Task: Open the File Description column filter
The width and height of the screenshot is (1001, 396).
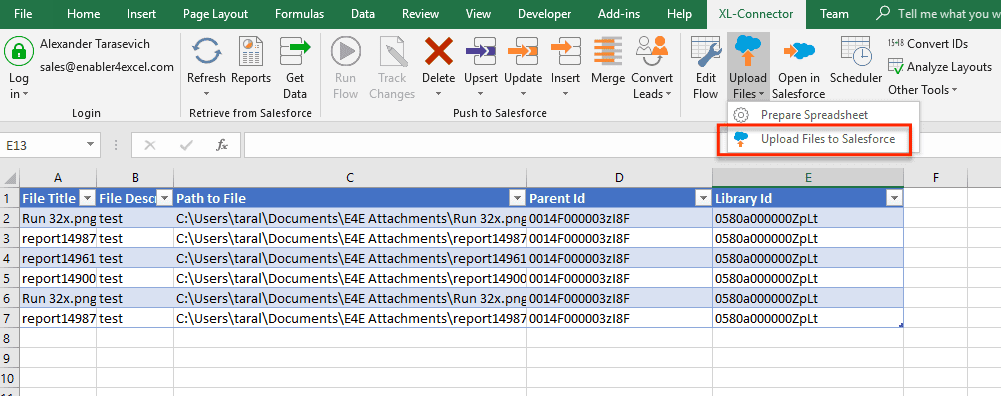Action: click(x=165, y=199)
